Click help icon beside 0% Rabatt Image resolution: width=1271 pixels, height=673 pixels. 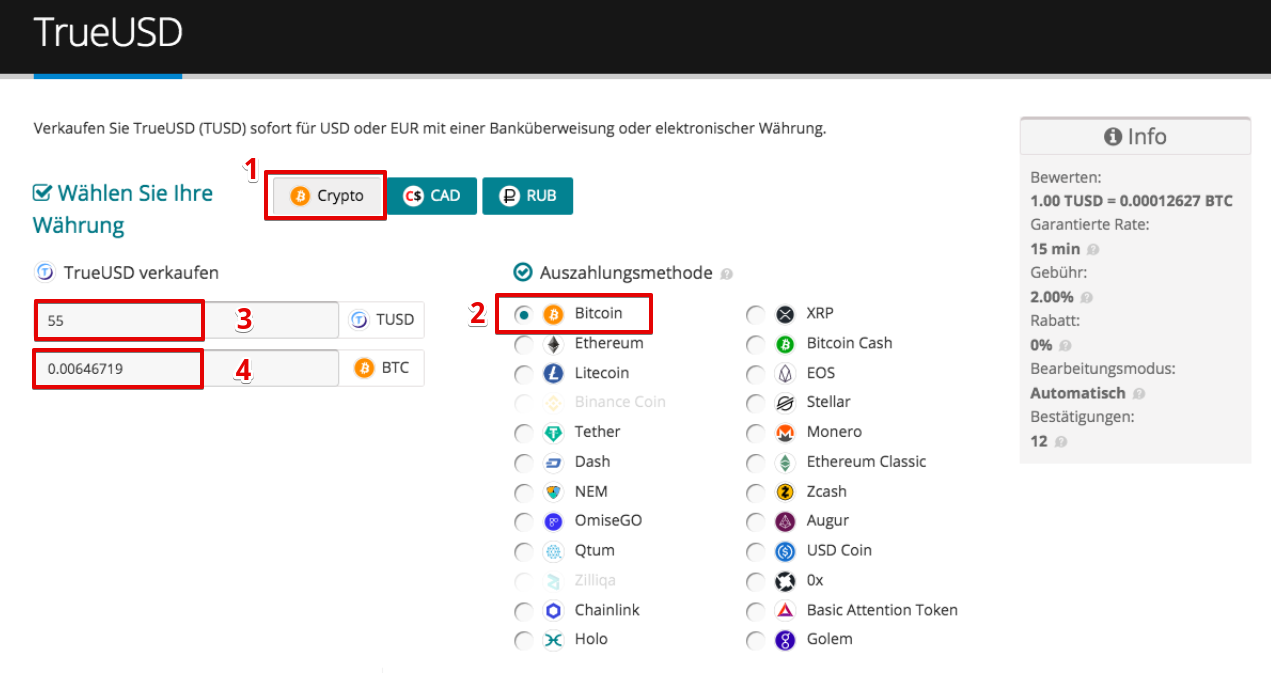tap(1065, 346)
